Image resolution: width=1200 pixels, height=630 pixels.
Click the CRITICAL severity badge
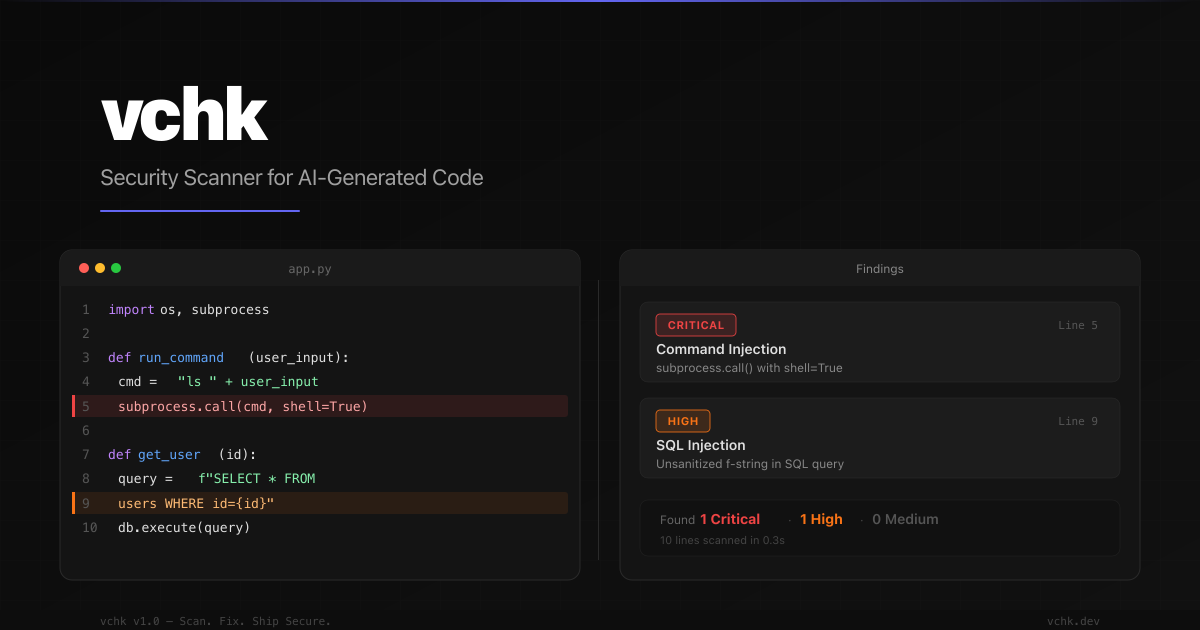coord(696,325)
